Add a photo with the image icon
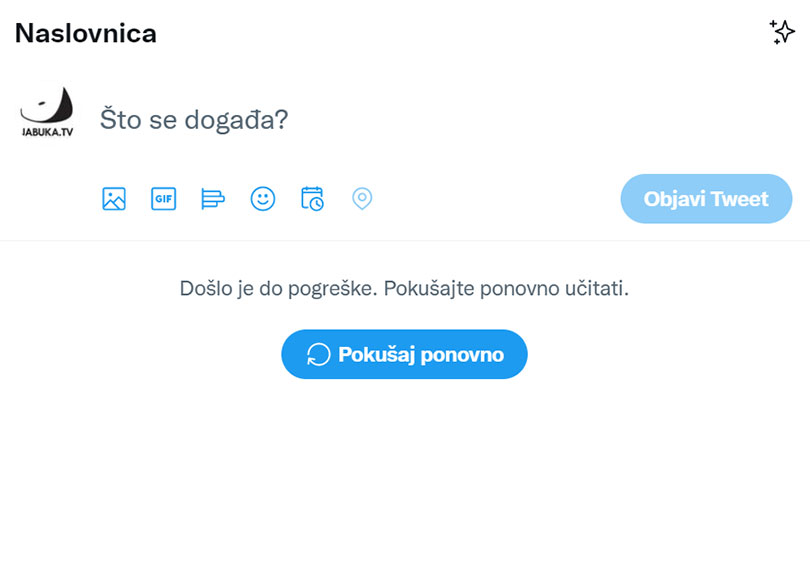 [x=114, y=199]
